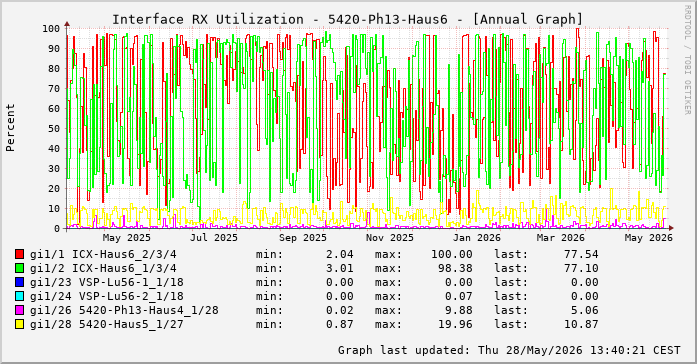Click the red gi1/1 legend swatch

(x=19, y=254)
